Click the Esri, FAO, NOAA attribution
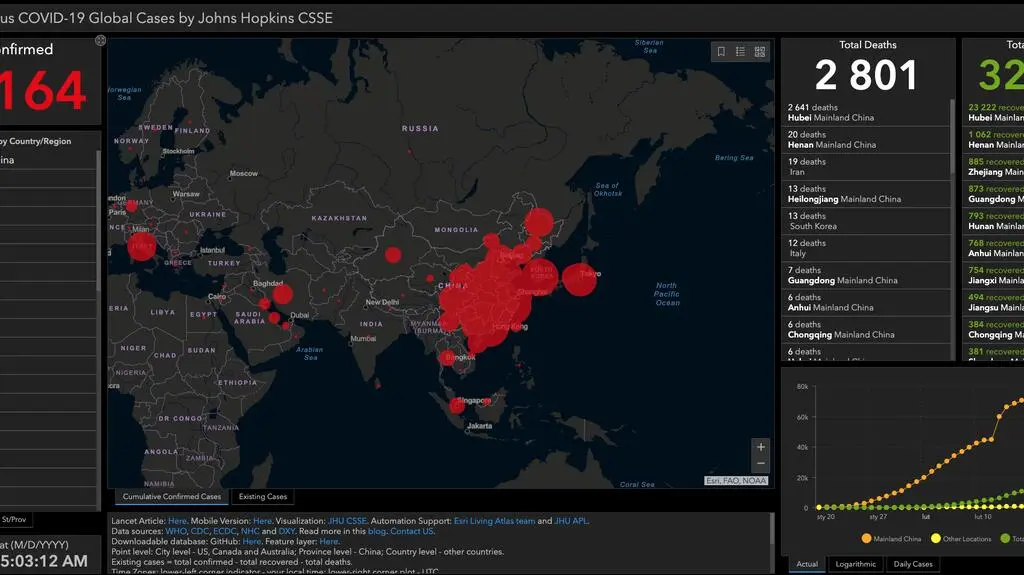 (736, 480)
